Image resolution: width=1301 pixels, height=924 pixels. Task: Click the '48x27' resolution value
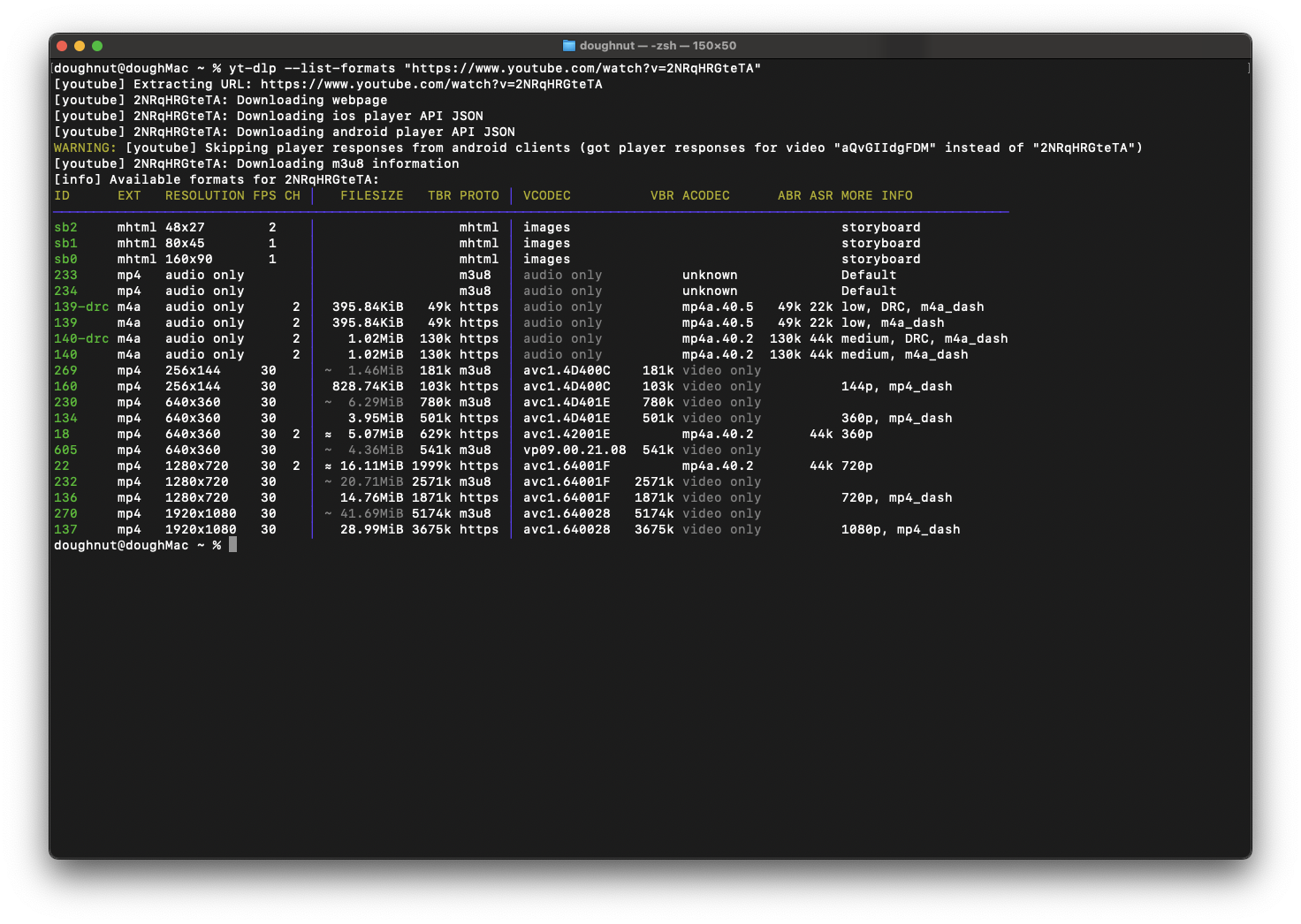[185, 227]
